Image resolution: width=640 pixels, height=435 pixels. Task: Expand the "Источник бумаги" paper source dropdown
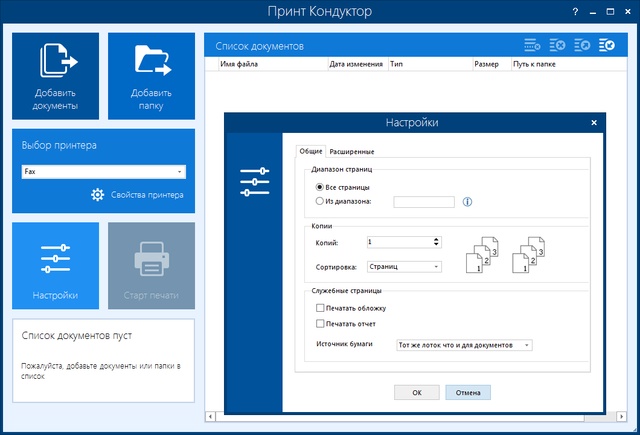point(464,345)
